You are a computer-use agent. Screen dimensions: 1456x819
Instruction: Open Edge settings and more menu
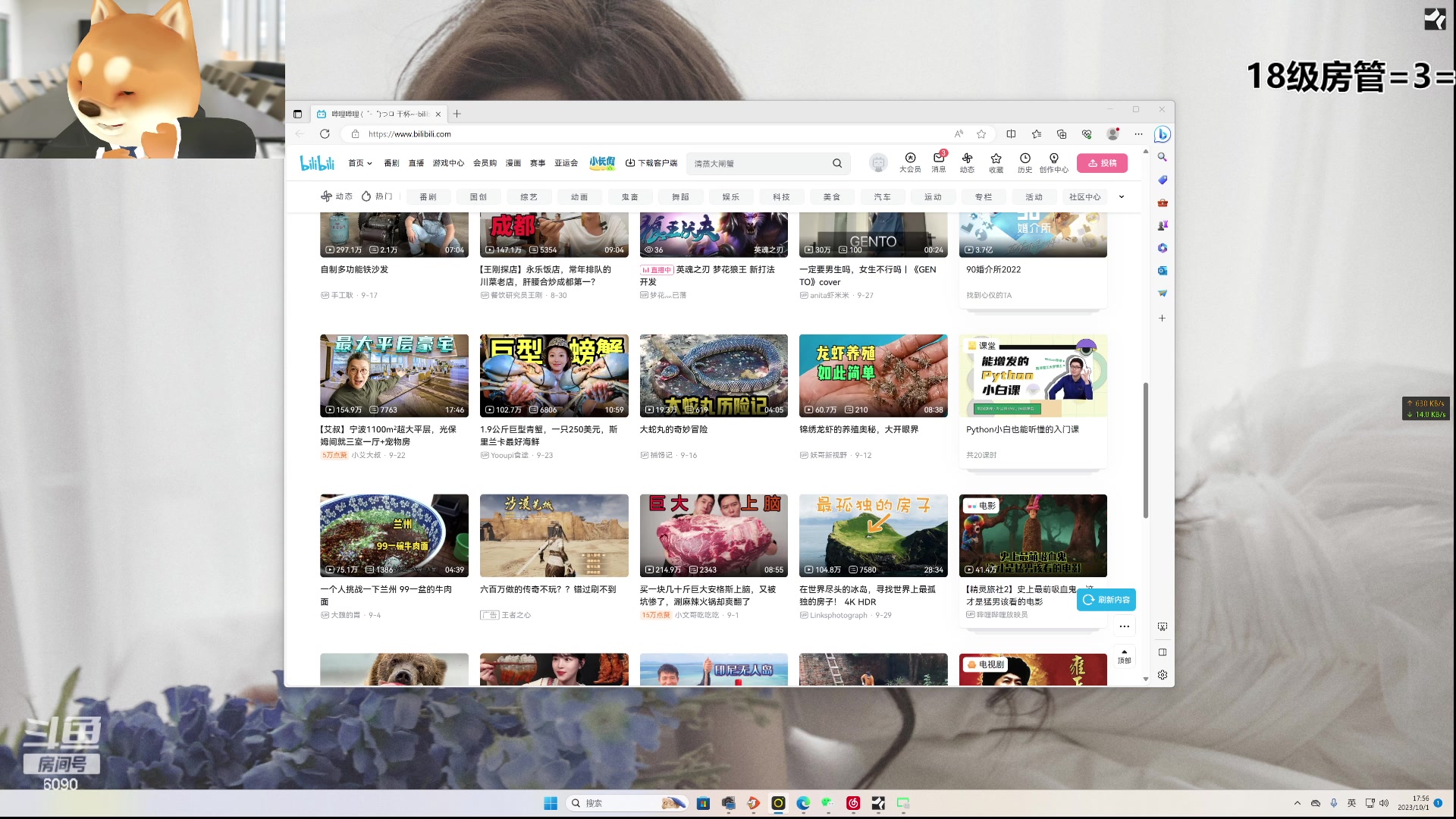pos(1138,134)
